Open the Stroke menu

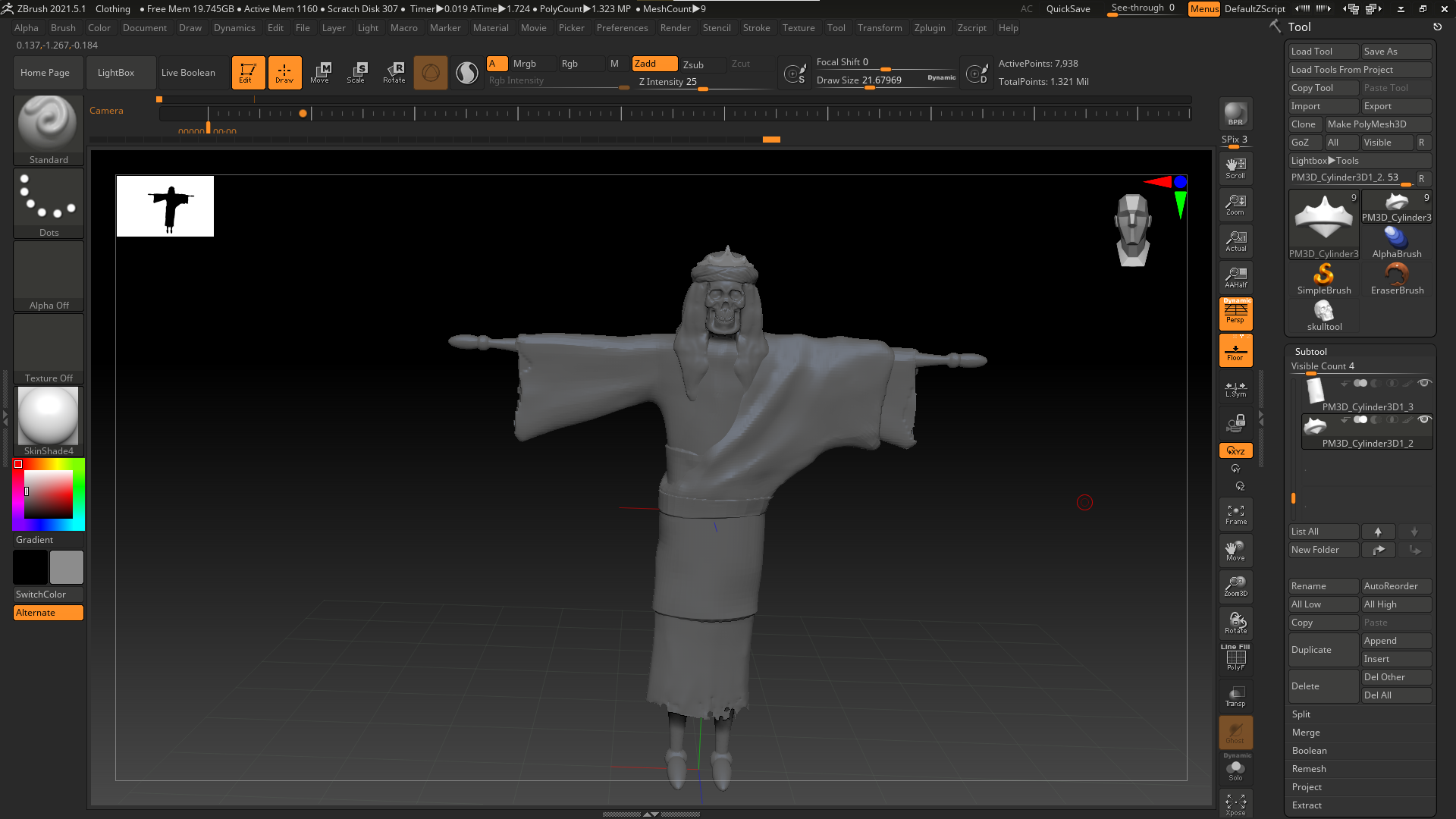click(755, 28)
